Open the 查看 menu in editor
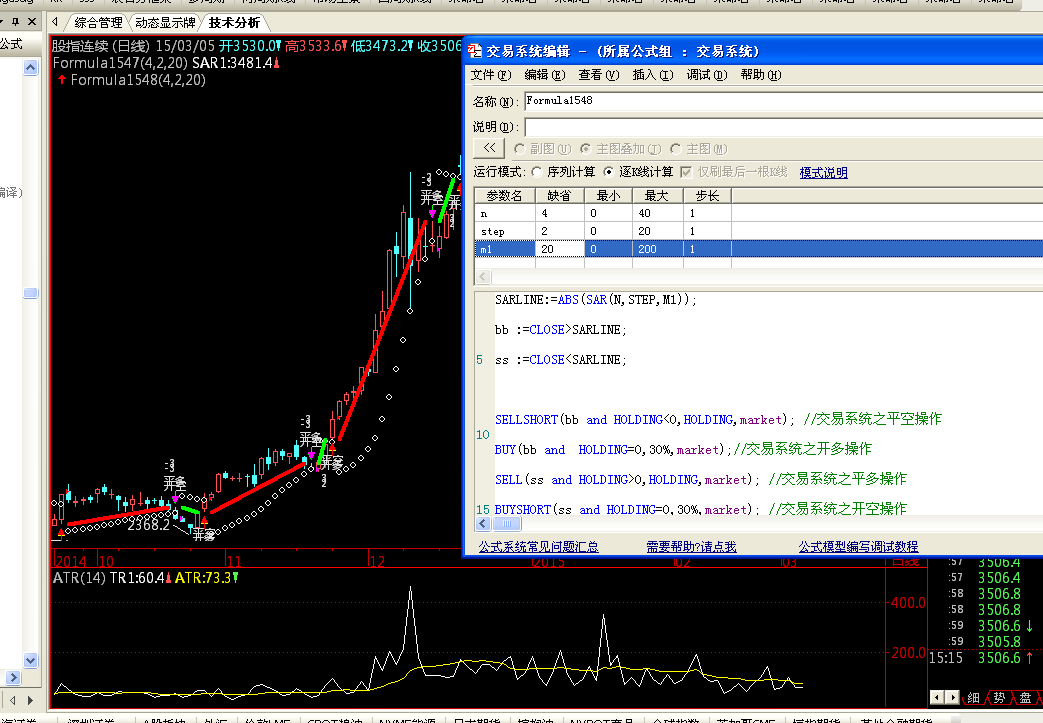1043x723 pixels. click(x=599, y=74)
